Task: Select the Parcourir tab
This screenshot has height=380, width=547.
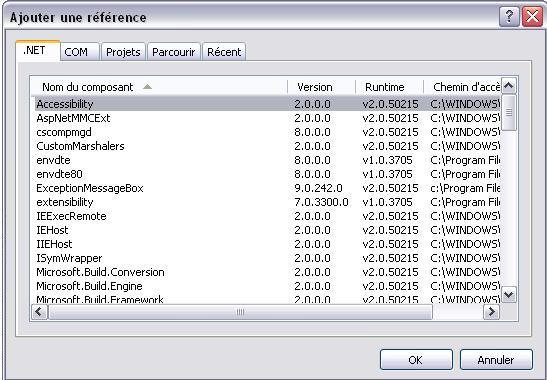Action: (x=174, y=52)
